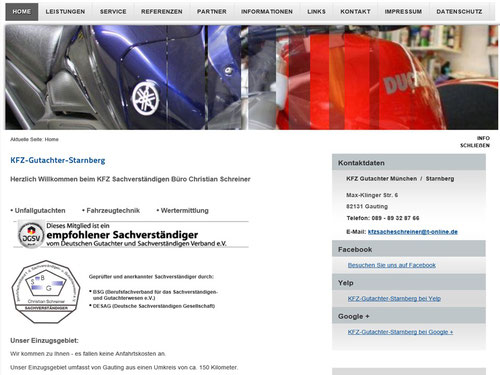Open KFZ-Gutachter-Starnberg bei Google + link
This screenshot has height=375, width=500.
point(400,332)
